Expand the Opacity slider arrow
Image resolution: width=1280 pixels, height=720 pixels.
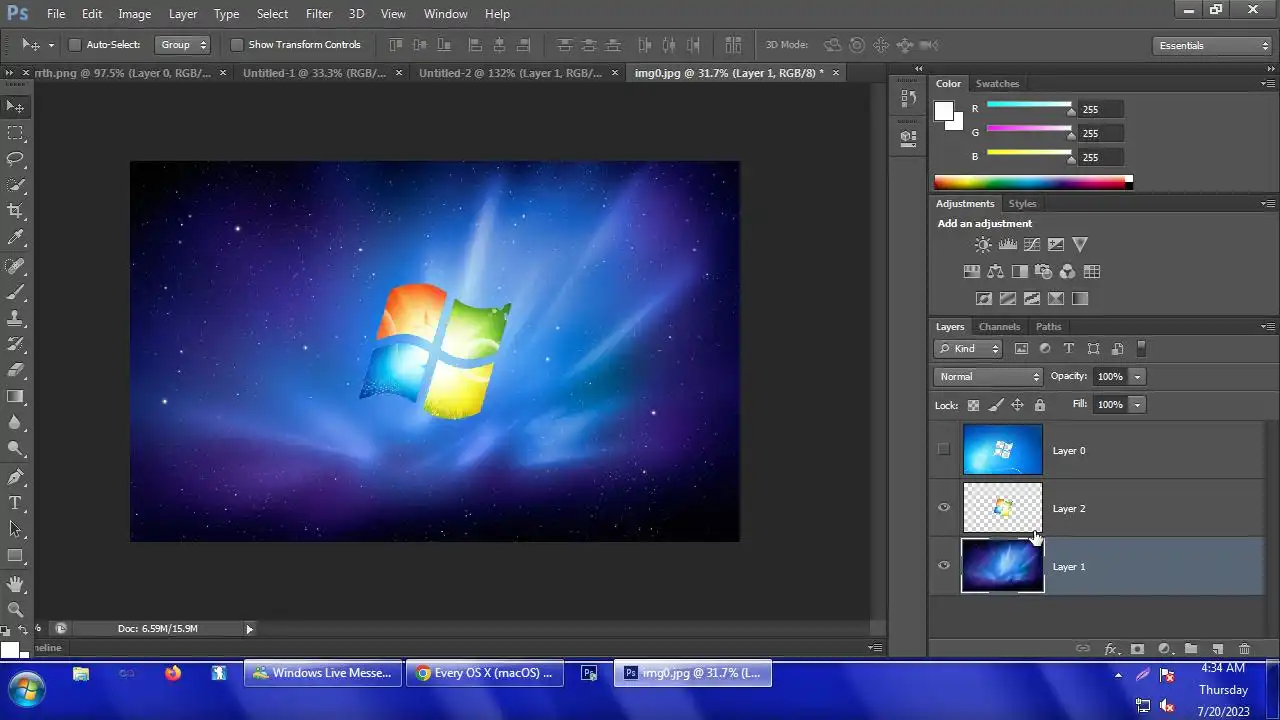(1138, 377)
